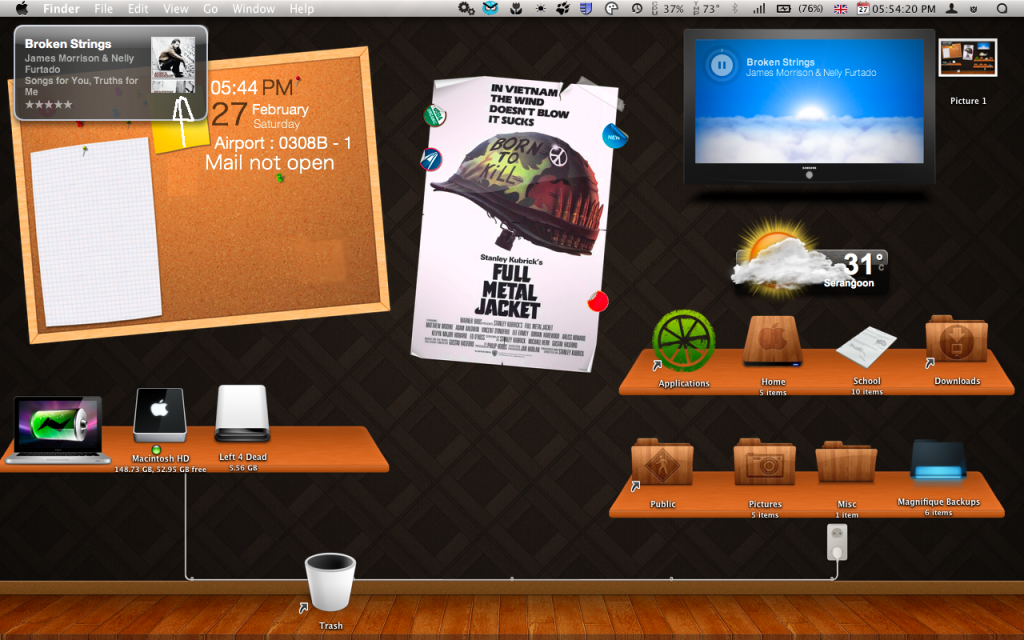Open Spotlight search magnifier
The image size is (1024, 640).
1002,8
